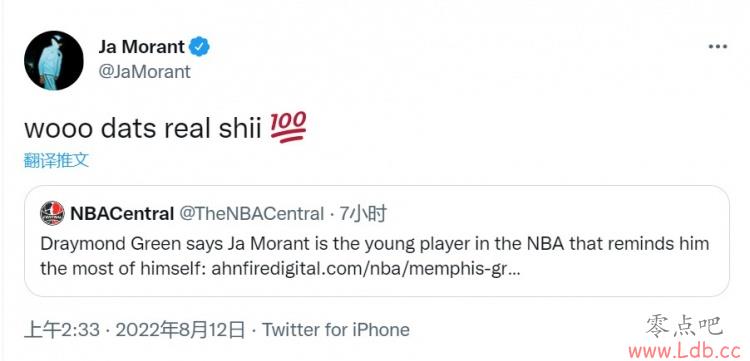The width and height of the screenshot is (750, 361).
Task: Open Ja Morant's profile avatar
Action: pyautogui.click(x=54, y=60)
